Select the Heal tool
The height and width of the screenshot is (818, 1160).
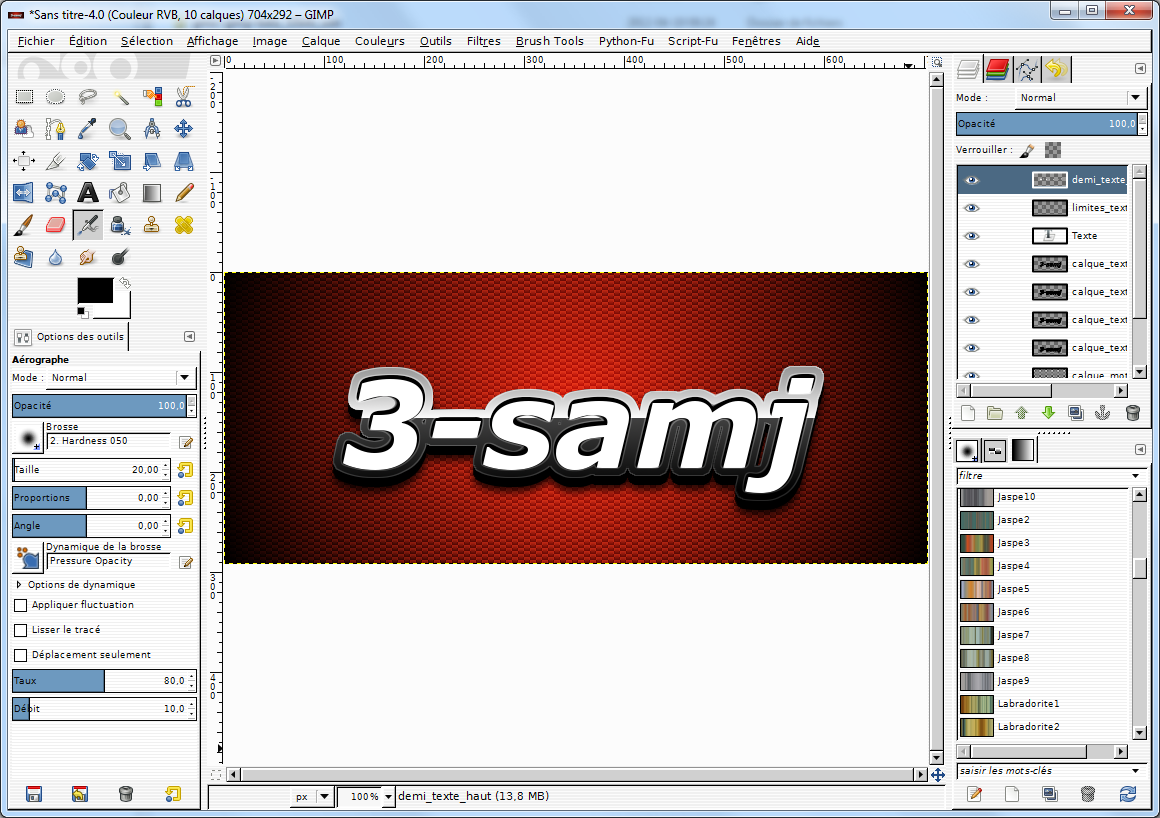point(183,225)
